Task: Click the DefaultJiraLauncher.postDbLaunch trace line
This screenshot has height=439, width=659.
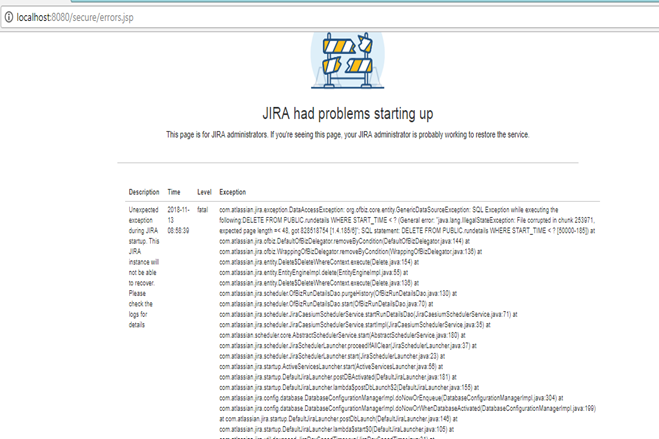Action: point(338,419)
